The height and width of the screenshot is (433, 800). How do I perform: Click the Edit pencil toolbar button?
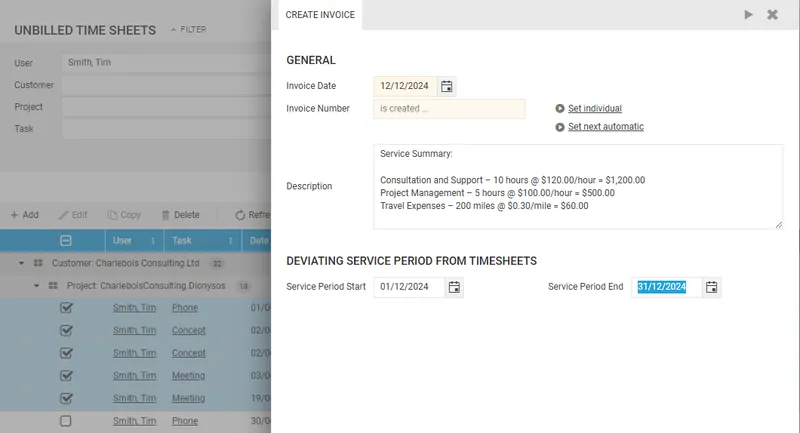(x=73, y=215)
